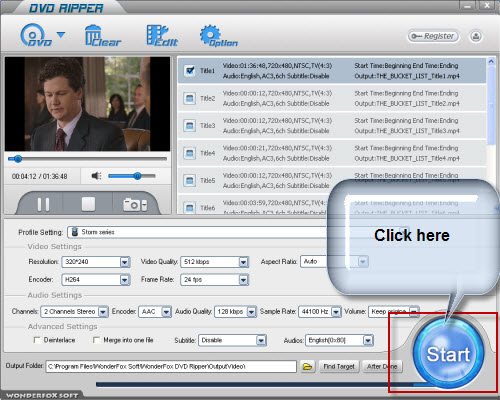Expand the Audios English dropdown

pos(368,340)
